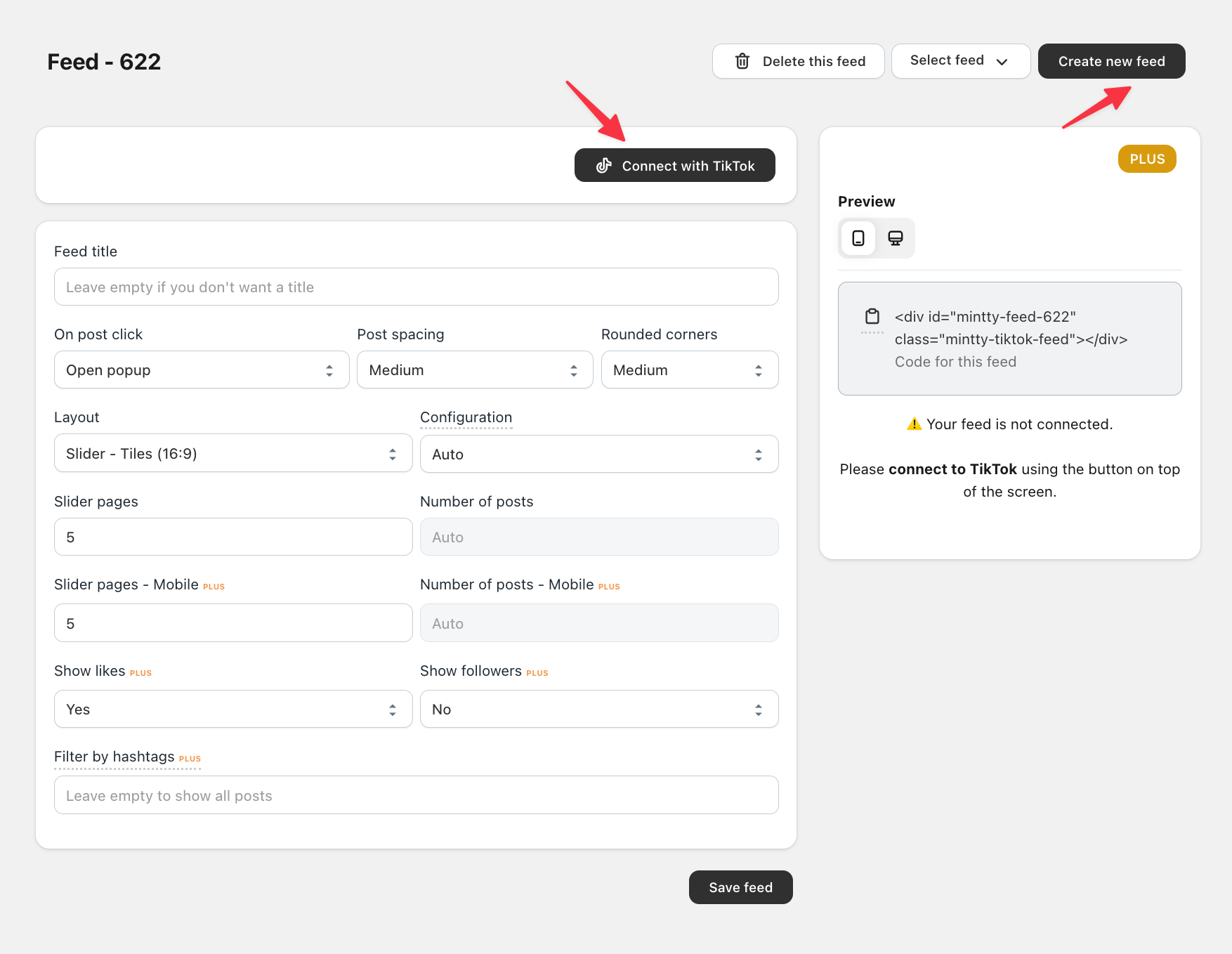The image size is (1232, 954).
Task: Click the feed embed code text
Action: pyautogui.click(x=1011, y=328)
